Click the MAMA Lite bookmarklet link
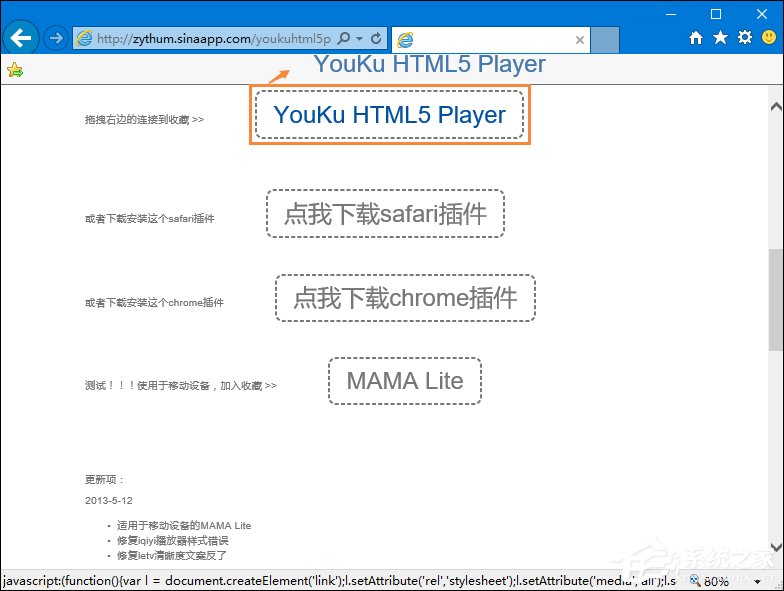 click(x=405, y=380)
